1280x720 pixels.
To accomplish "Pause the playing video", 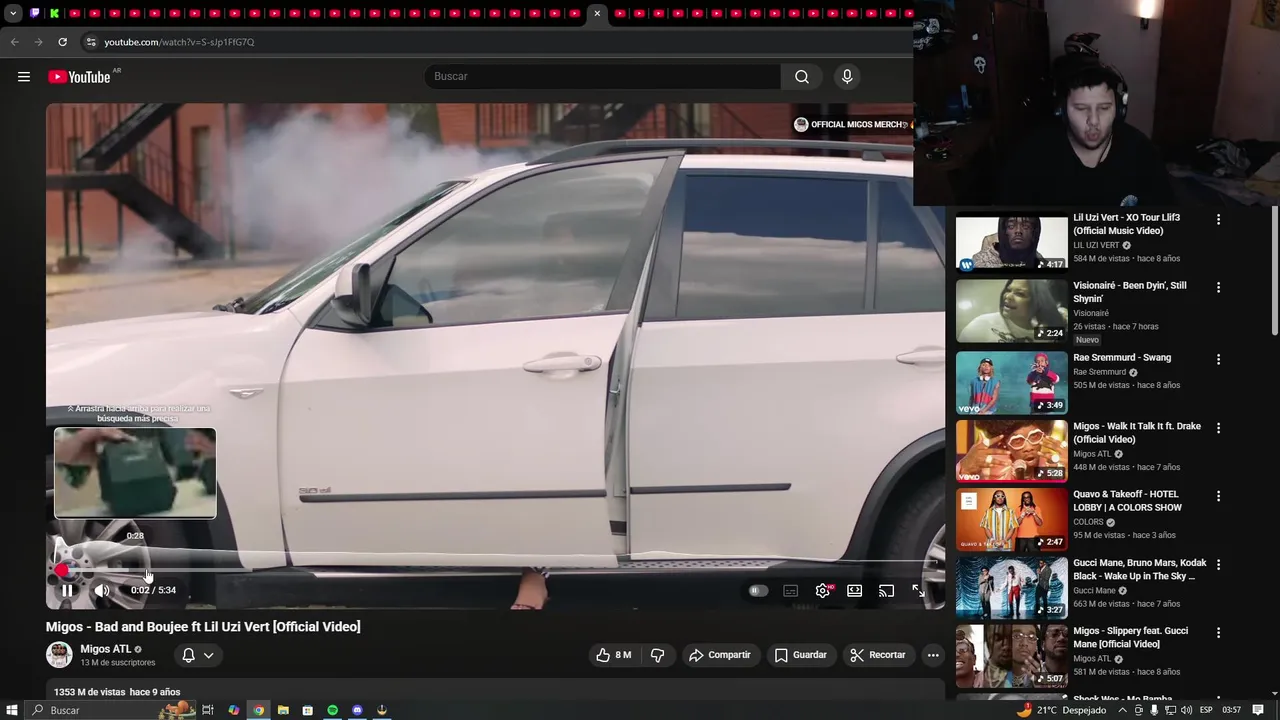I will click(x=67, y=591).
